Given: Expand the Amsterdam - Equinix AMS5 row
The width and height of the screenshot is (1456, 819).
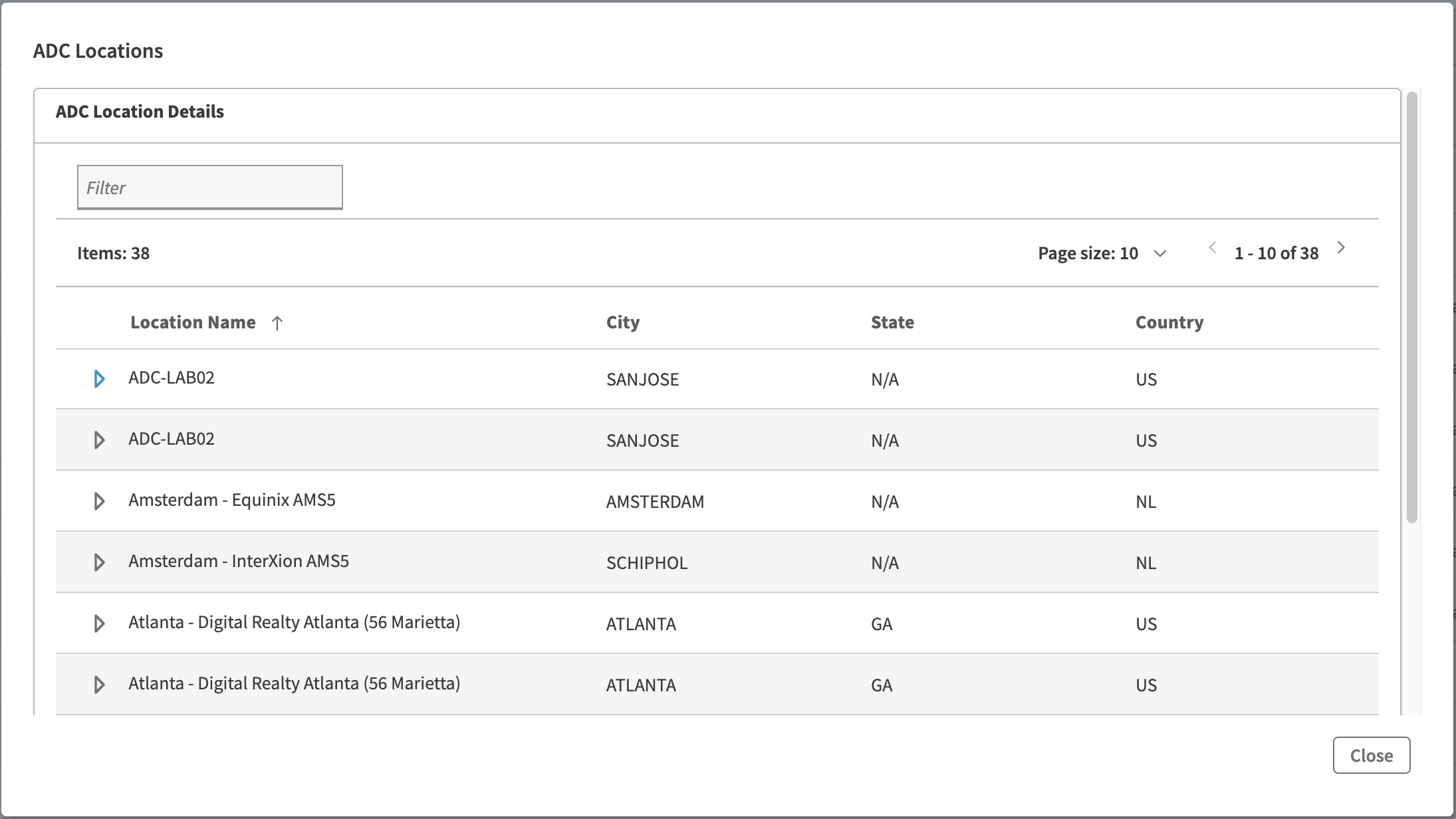Looking at the screenshot, I should [x=99, y=501].
